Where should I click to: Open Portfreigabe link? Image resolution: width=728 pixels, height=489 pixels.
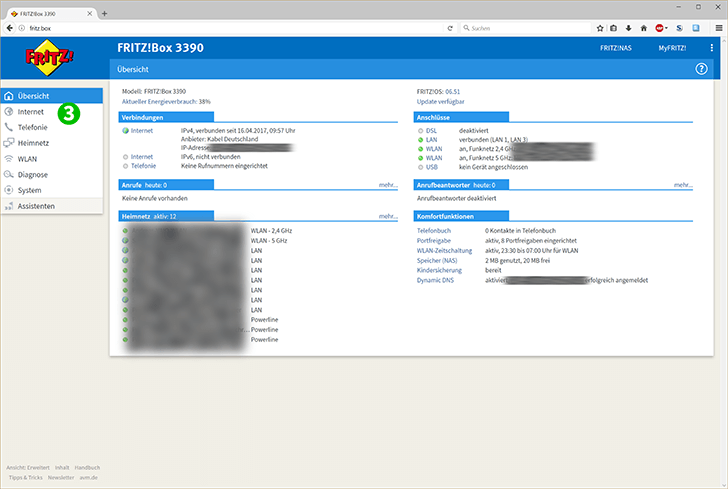pos(434,241)
